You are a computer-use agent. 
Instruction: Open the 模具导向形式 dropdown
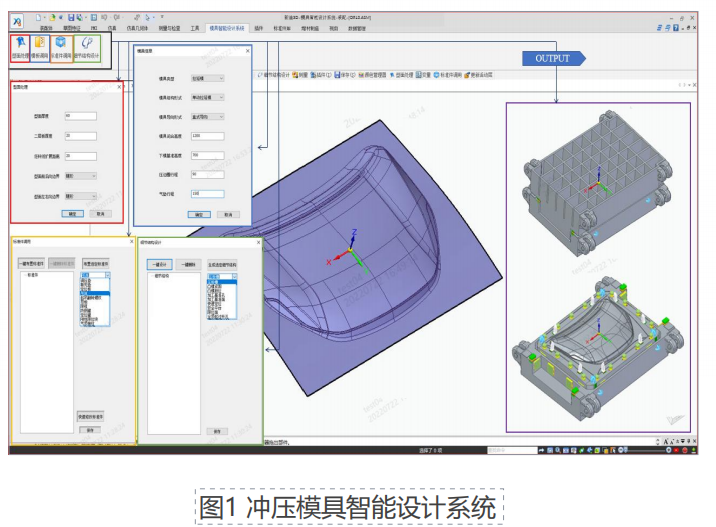207,116
